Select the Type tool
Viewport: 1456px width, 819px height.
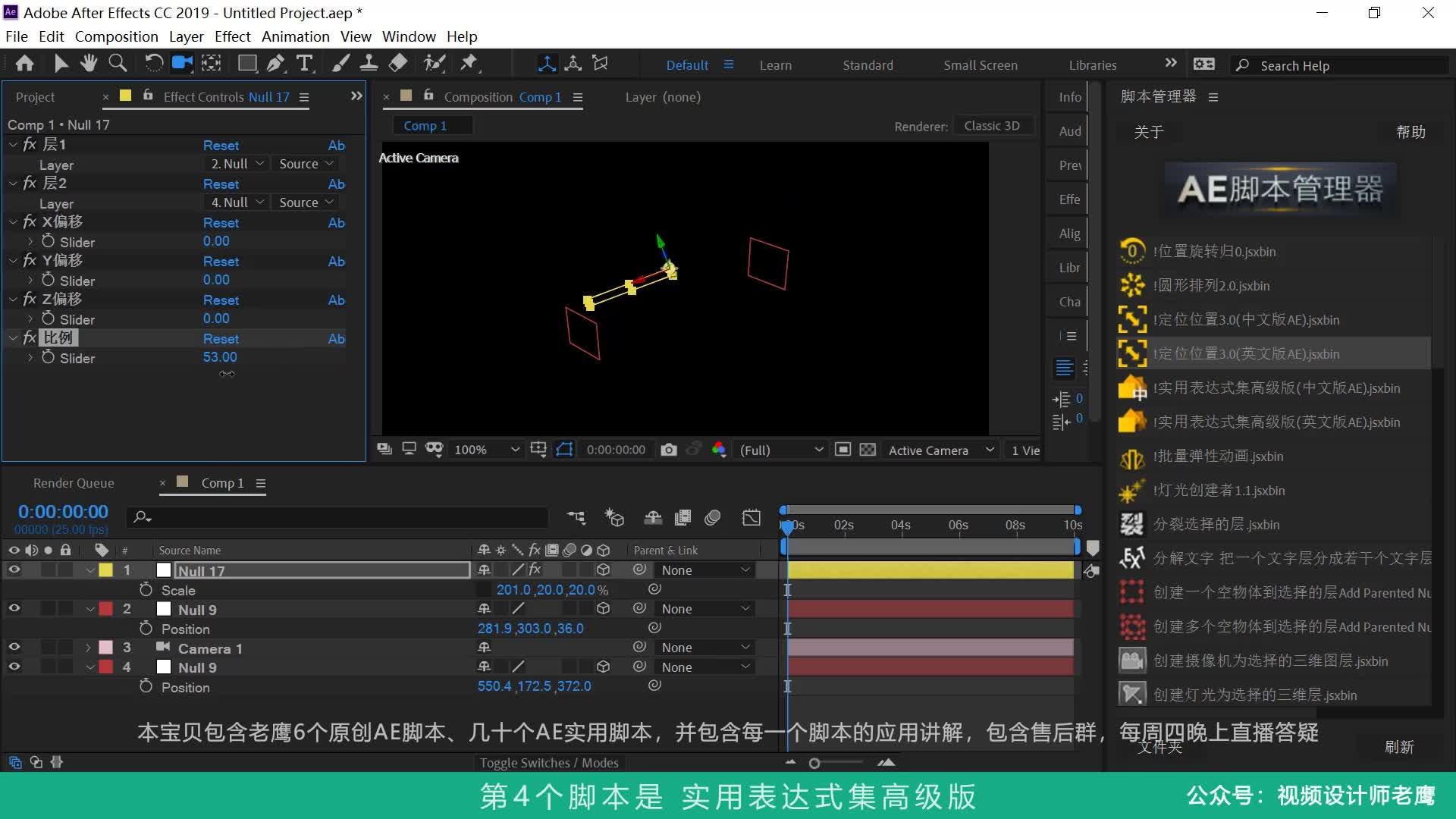[304, 63]
